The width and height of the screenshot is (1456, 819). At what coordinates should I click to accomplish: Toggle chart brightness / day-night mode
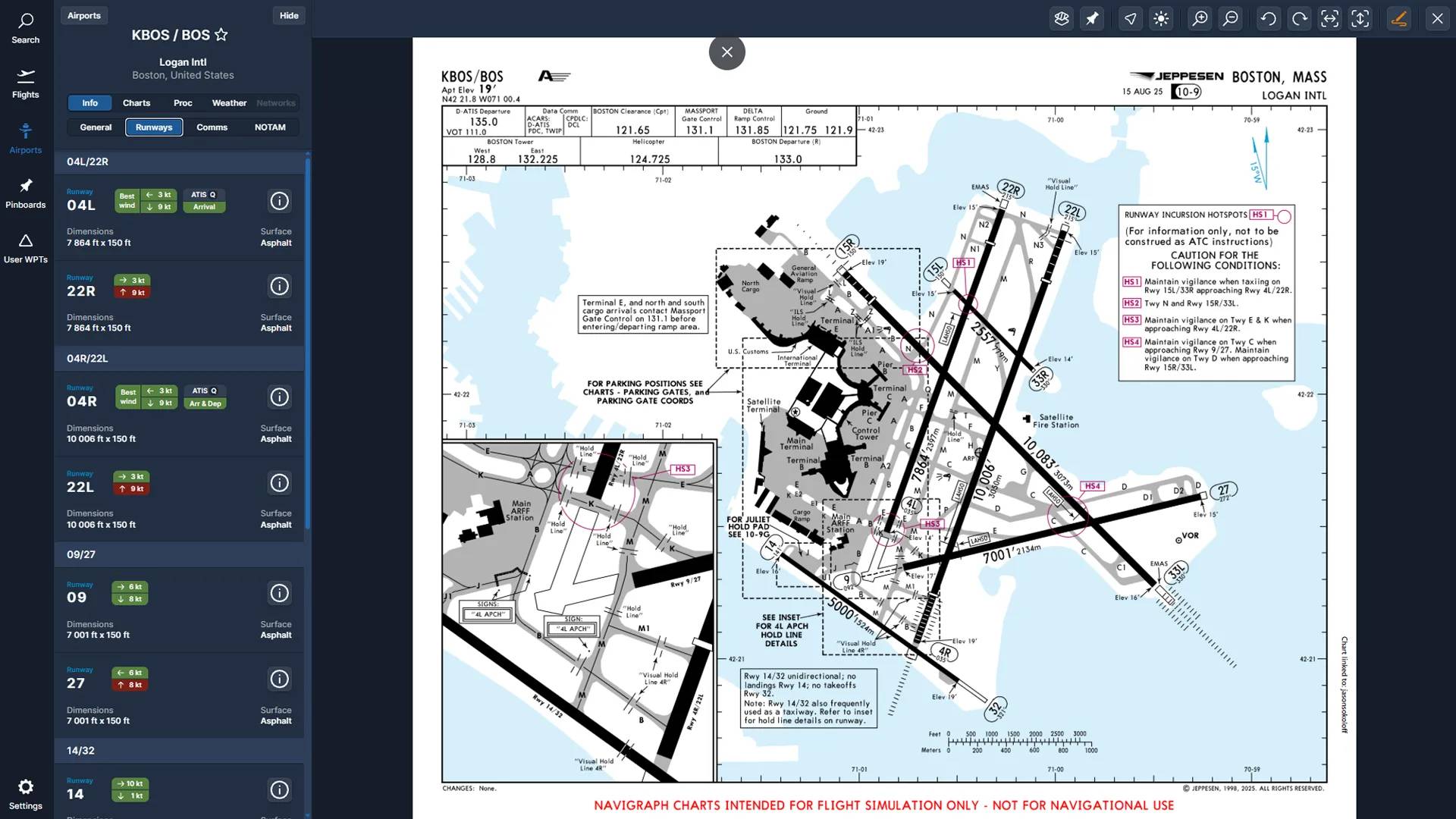(1161, 19)
